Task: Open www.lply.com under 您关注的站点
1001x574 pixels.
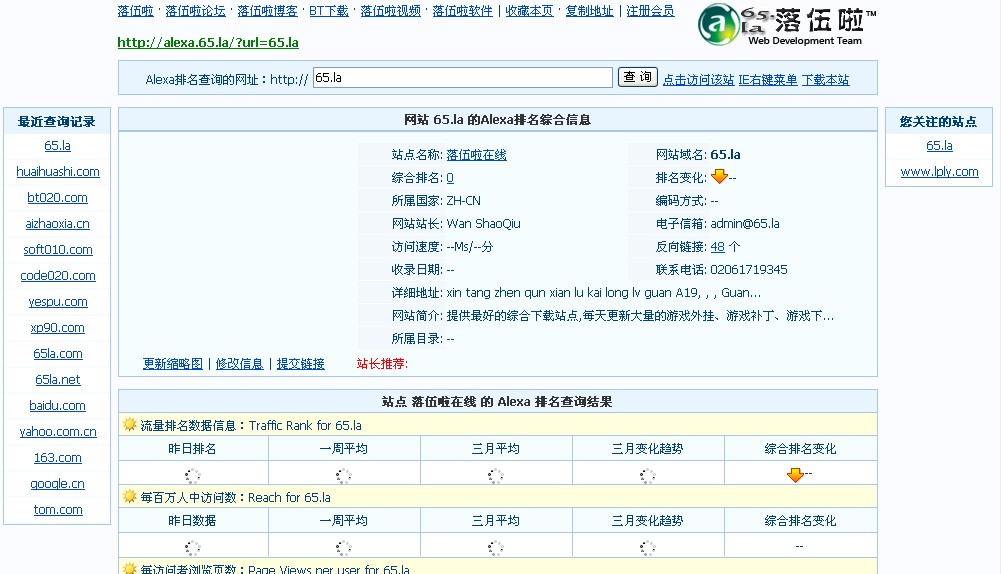Action: point(939,172)
